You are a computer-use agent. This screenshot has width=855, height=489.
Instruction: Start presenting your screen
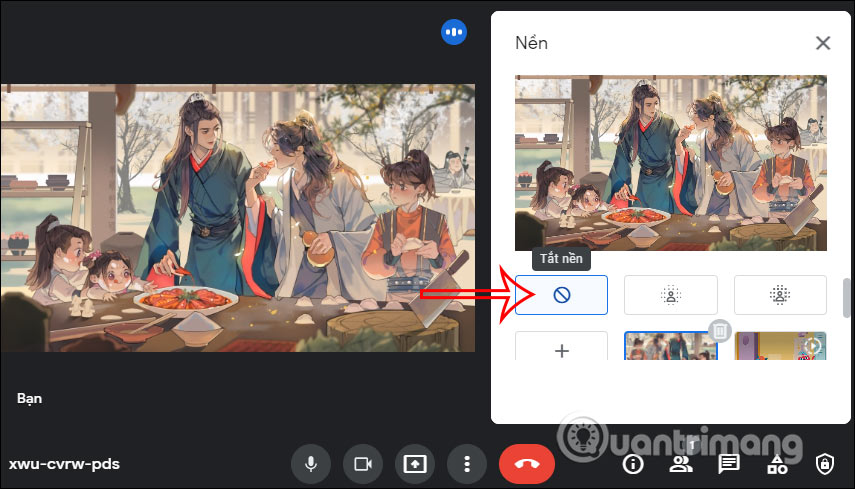pos(415,464)
